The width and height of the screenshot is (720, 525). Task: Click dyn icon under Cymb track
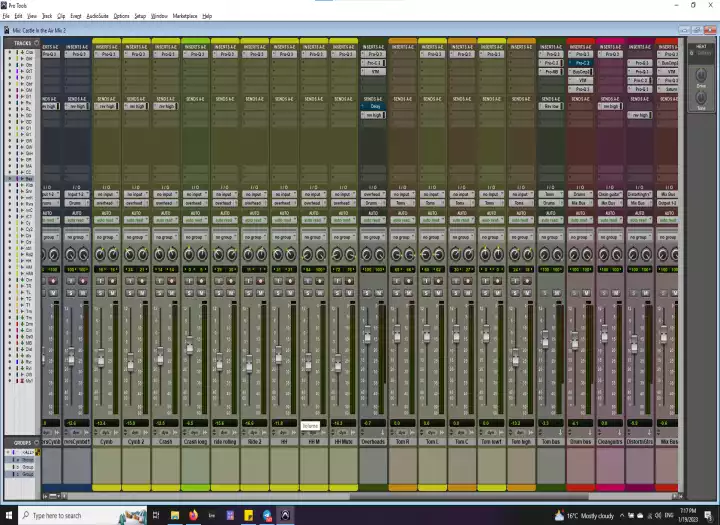point(106,433)
